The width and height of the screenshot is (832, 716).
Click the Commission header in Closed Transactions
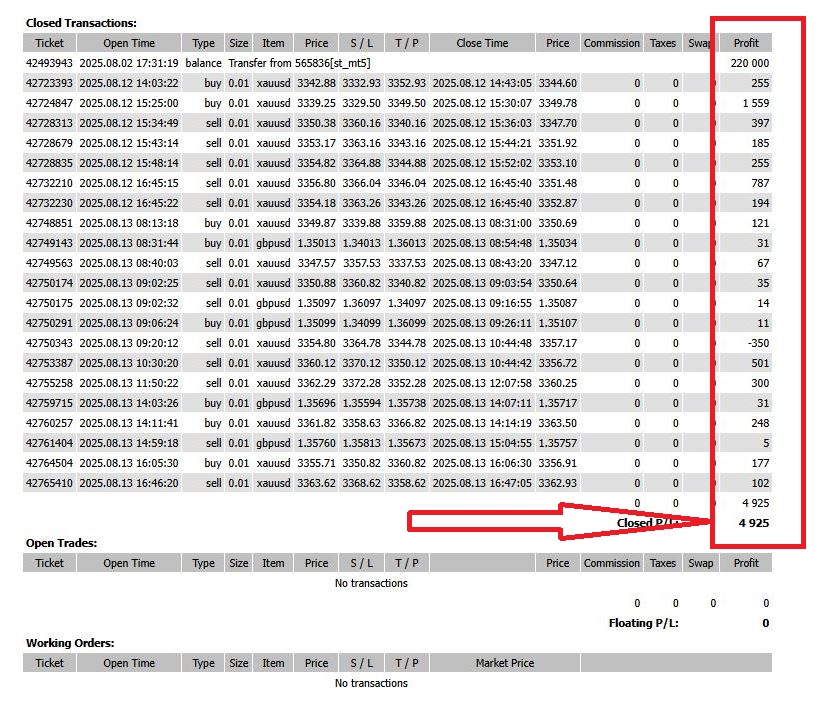coord(611,43)
